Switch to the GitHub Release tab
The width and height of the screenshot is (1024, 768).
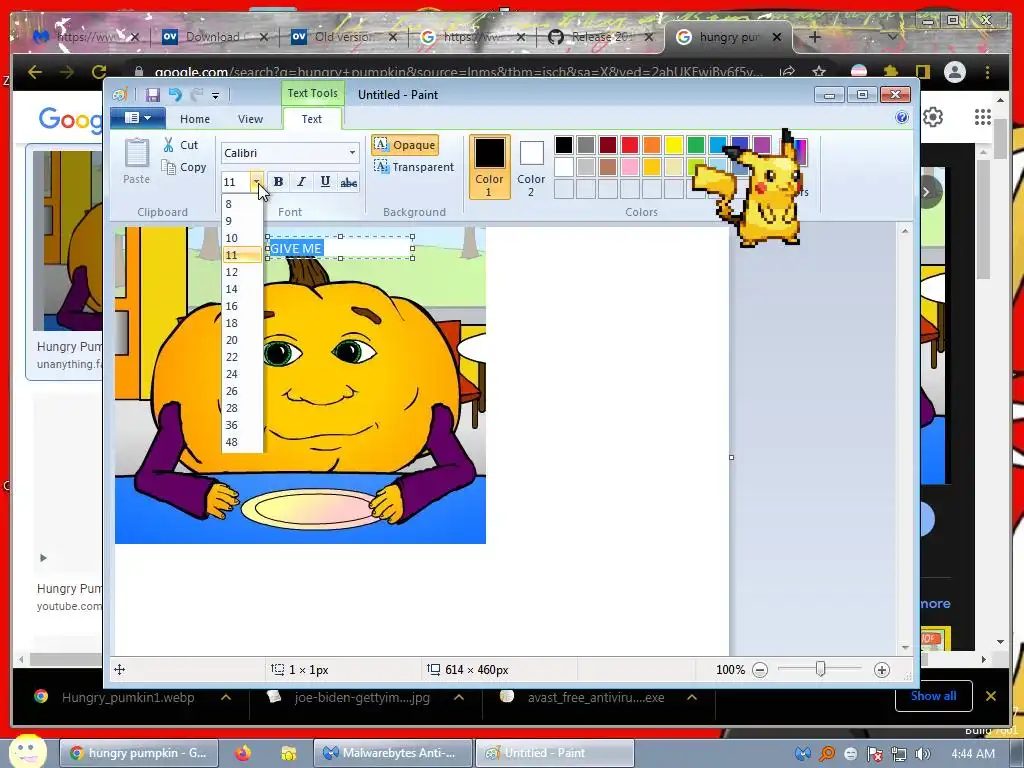pos(601,37)
